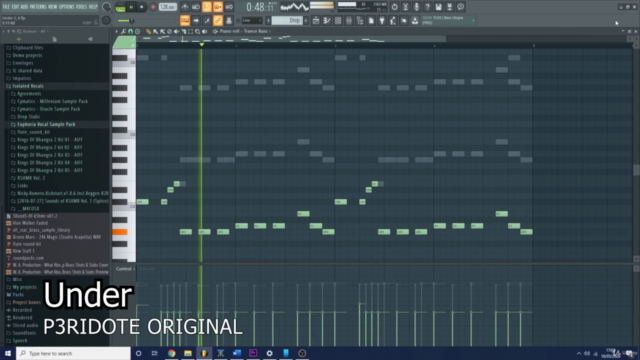
Task: Click the help question mark icon
Action: pyautogui.click(x=427, y=7)
